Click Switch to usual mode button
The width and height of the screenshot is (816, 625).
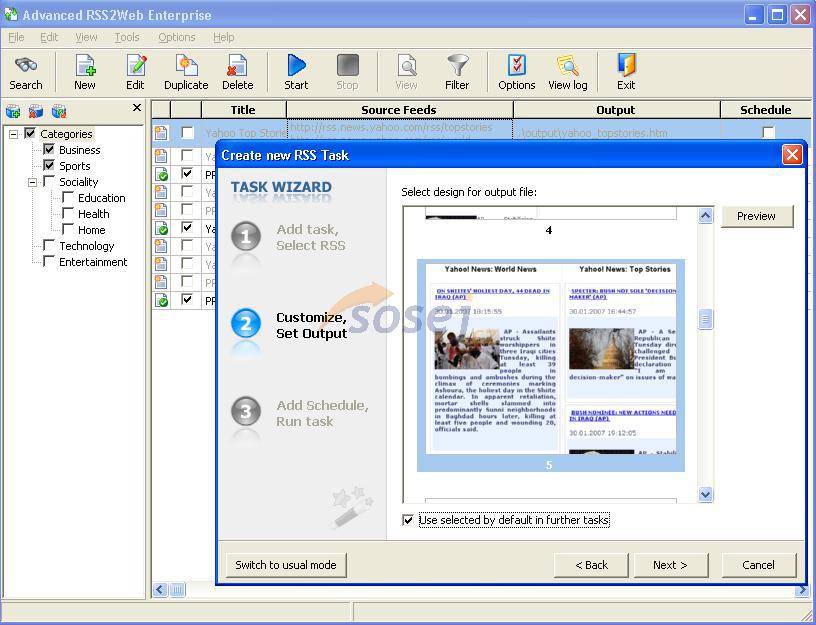coord(286,565)
